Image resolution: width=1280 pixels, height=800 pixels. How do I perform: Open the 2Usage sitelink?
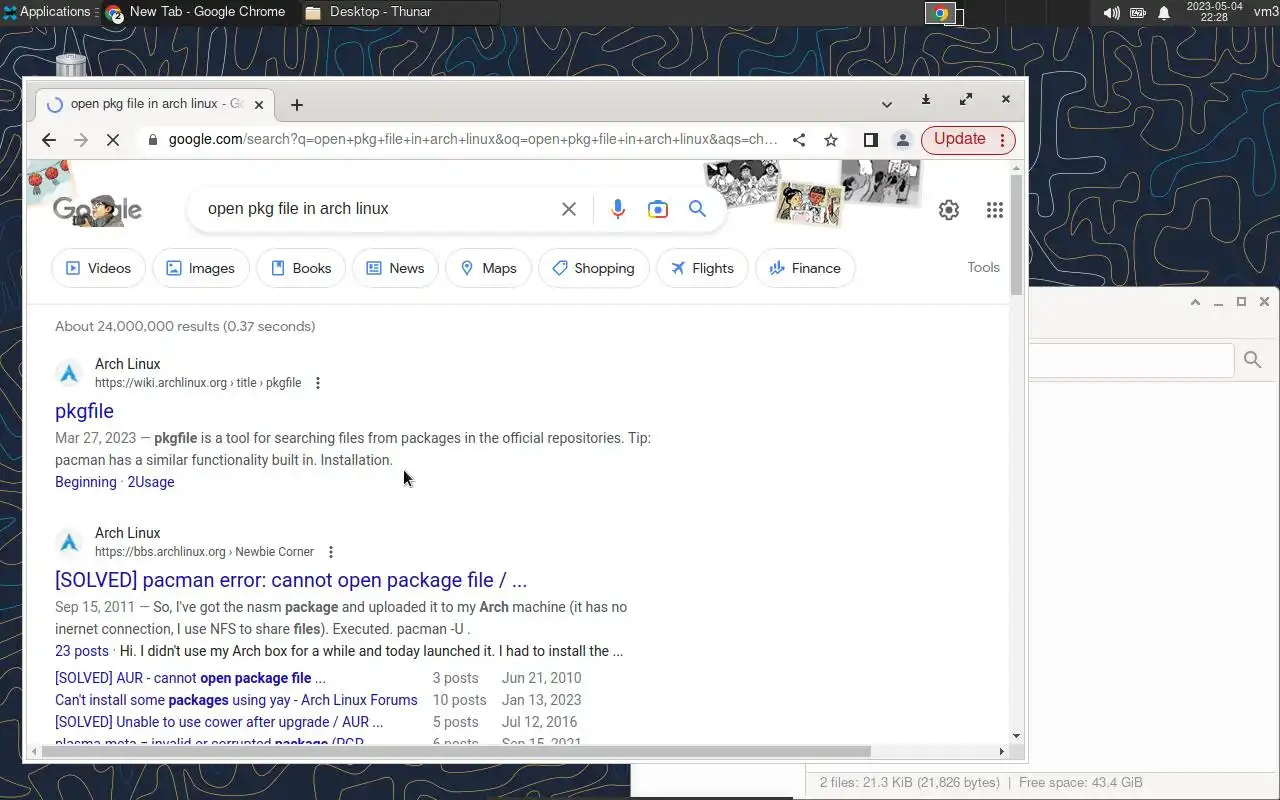point(151,482)
